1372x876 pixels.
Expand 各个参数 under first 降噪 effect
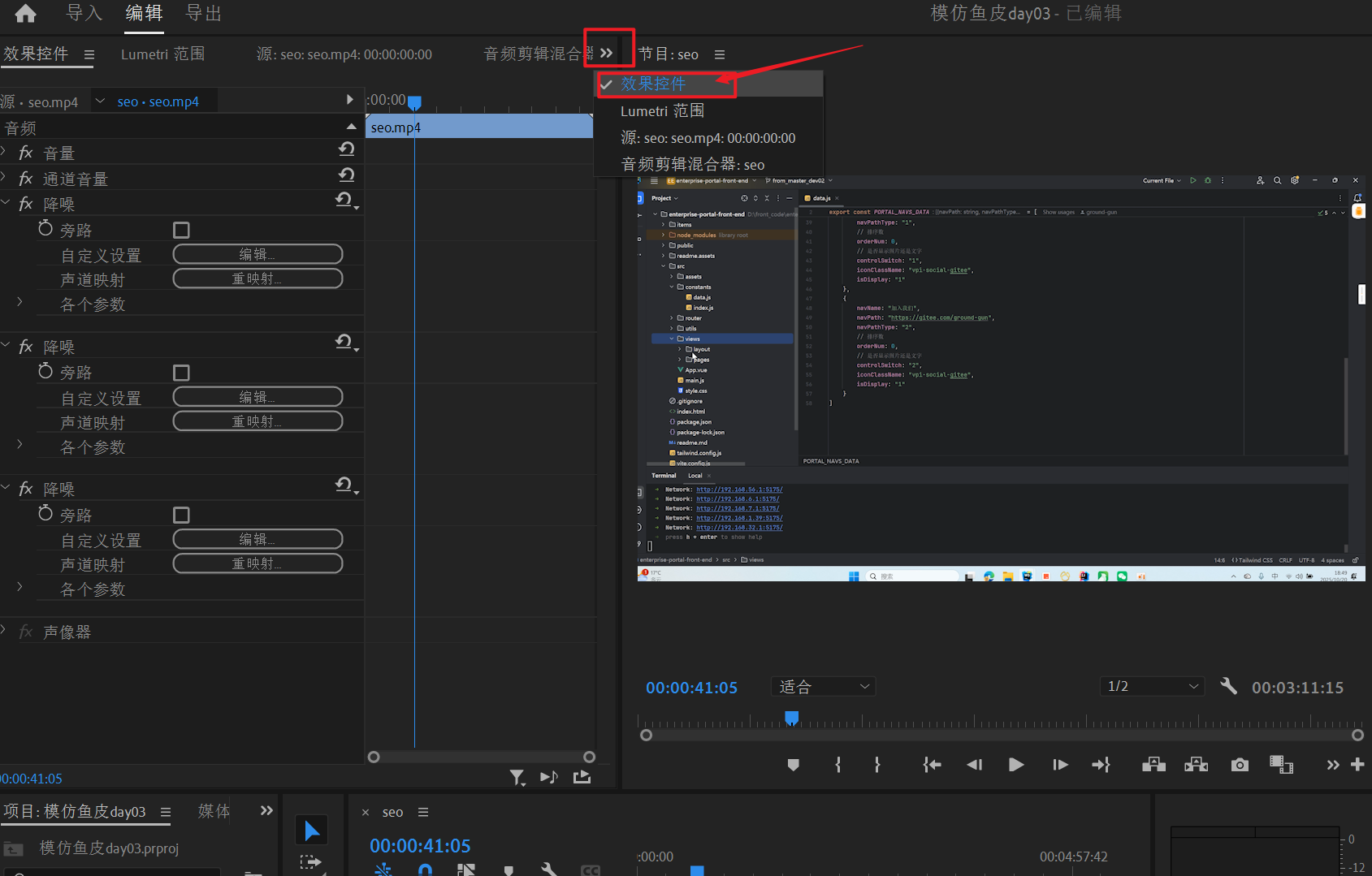click(20, 302)
